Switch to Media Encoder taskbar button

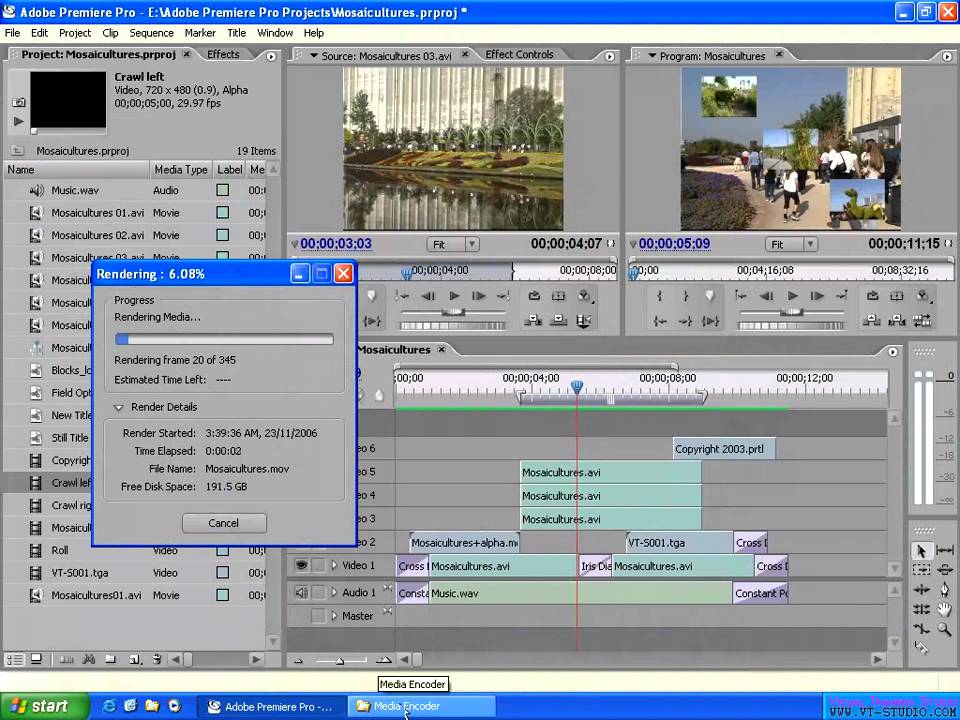coord(422,706)
